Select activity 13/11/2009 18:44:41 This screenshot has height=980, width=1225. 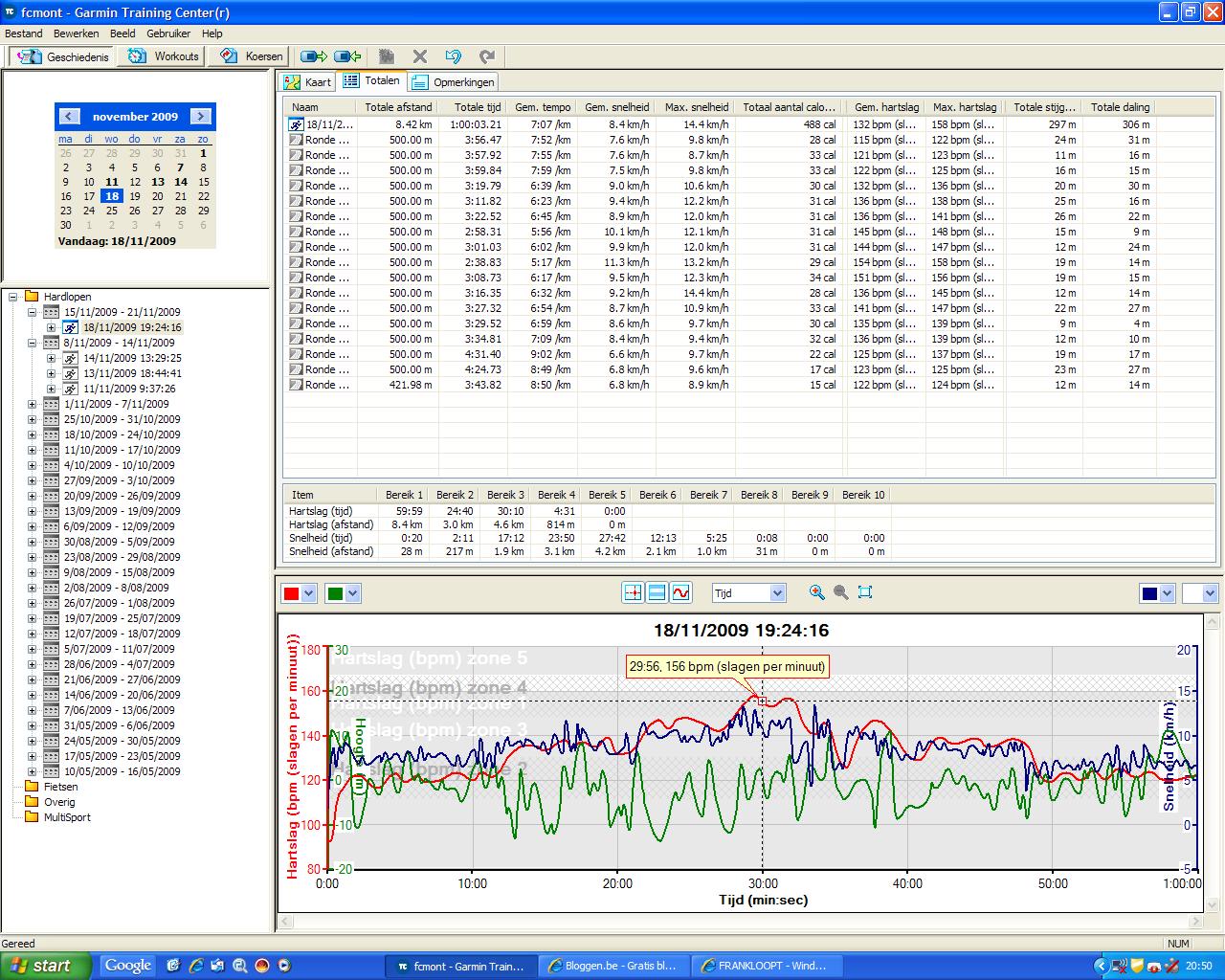pos(132,373)
